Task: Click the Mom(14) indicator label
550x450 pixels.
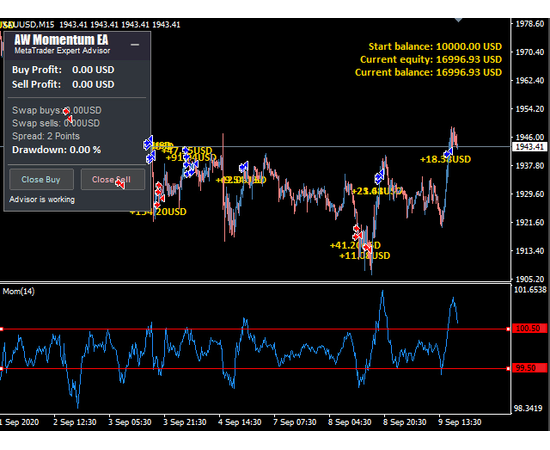Action: 19,291
